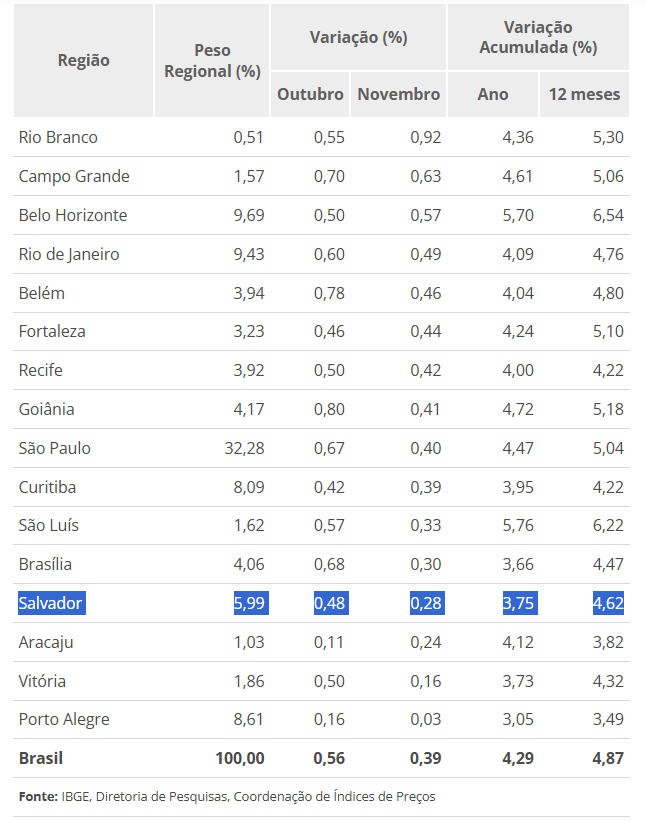Select the Brasil total weight 100,00

coord(240,758)
